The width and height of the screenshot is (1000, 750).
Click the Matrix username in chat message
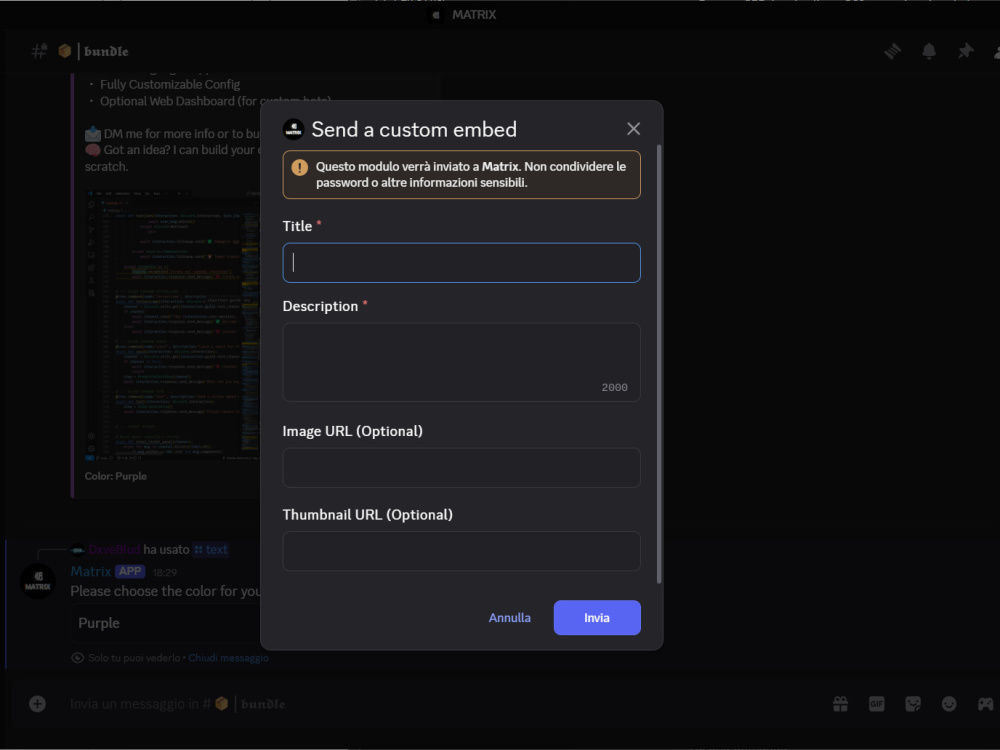pyautogui.click(x=91, y=571)
